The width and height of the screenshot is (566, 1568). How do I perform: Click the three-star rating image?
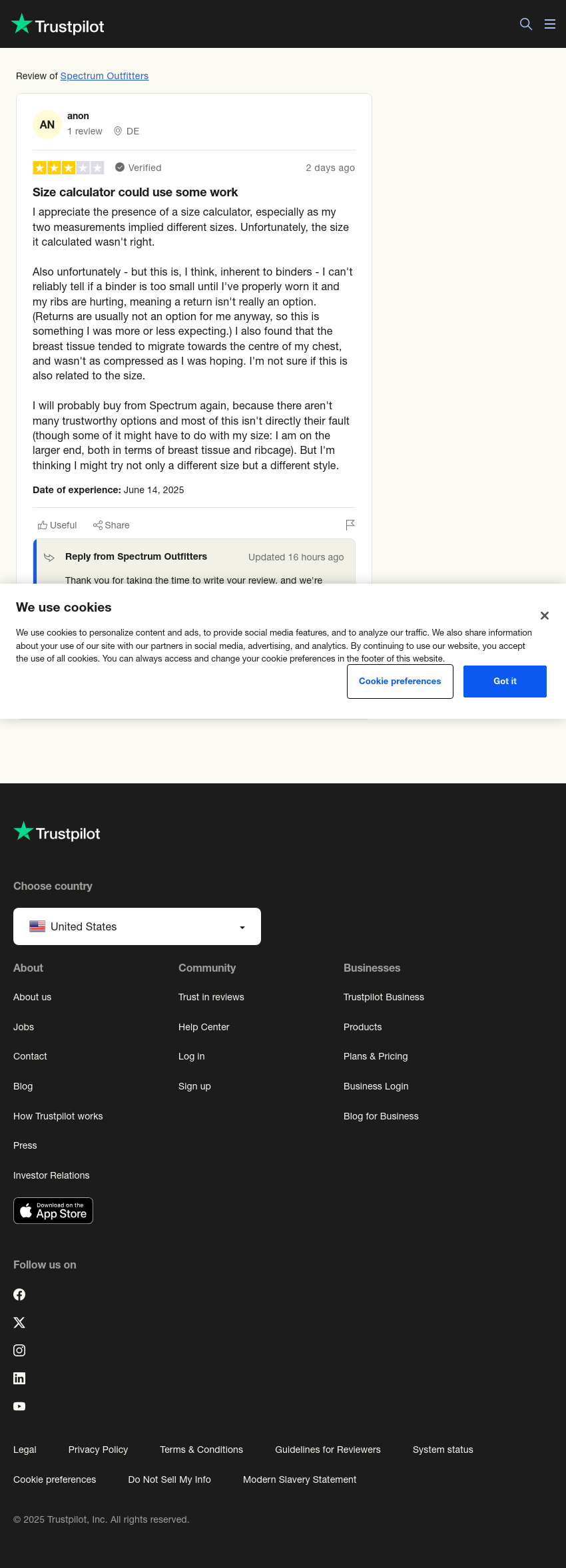[x=69, y=168]
